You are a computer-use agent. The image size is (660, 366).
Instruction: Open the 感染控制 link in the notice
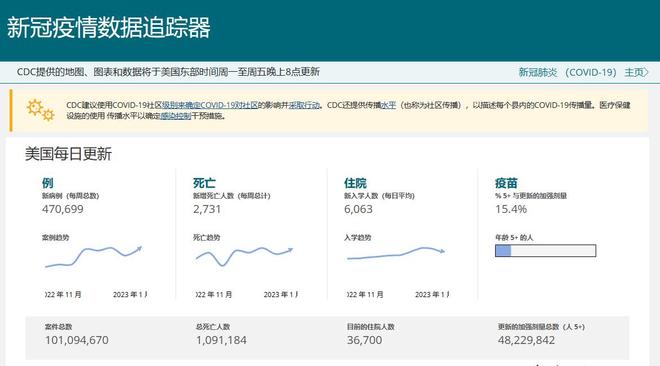point(176,116)
